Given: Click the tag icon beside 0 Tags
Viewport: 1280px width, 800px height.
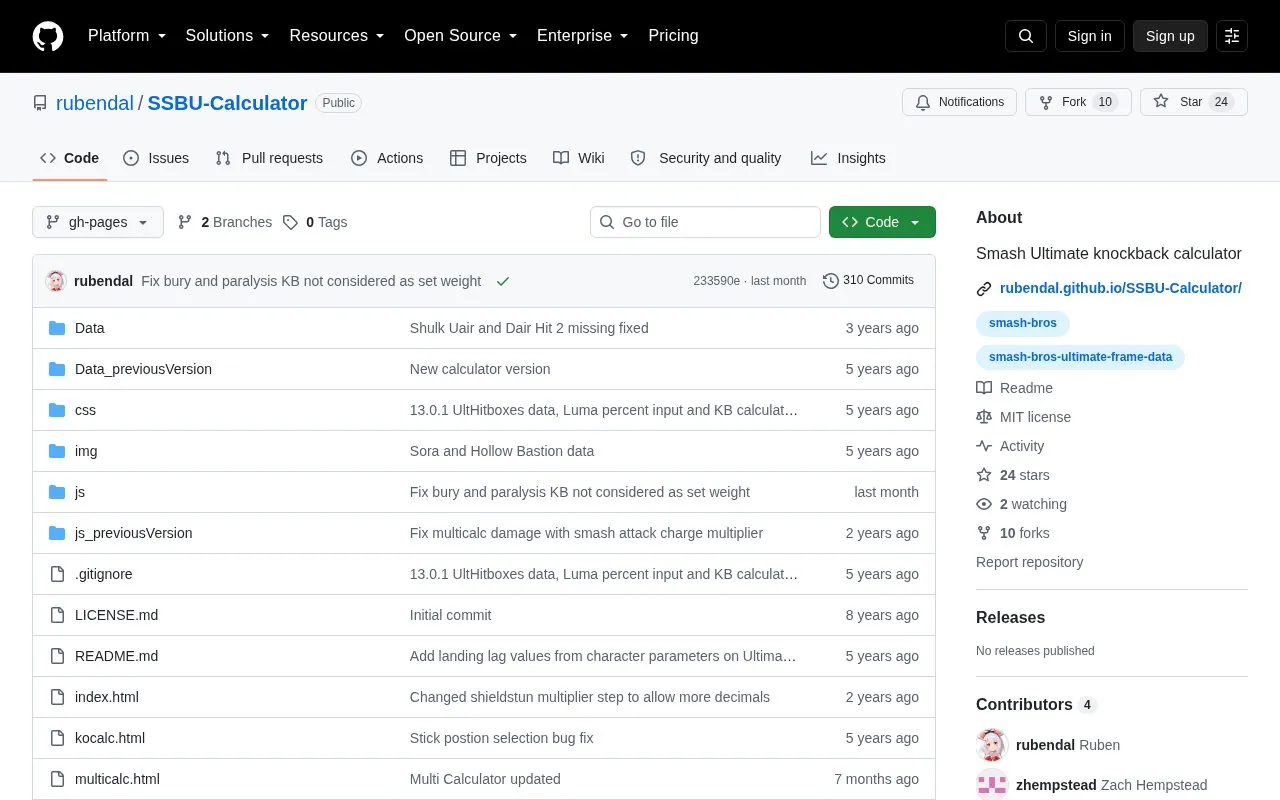Looking at the screenshot, I should [290, 222].
